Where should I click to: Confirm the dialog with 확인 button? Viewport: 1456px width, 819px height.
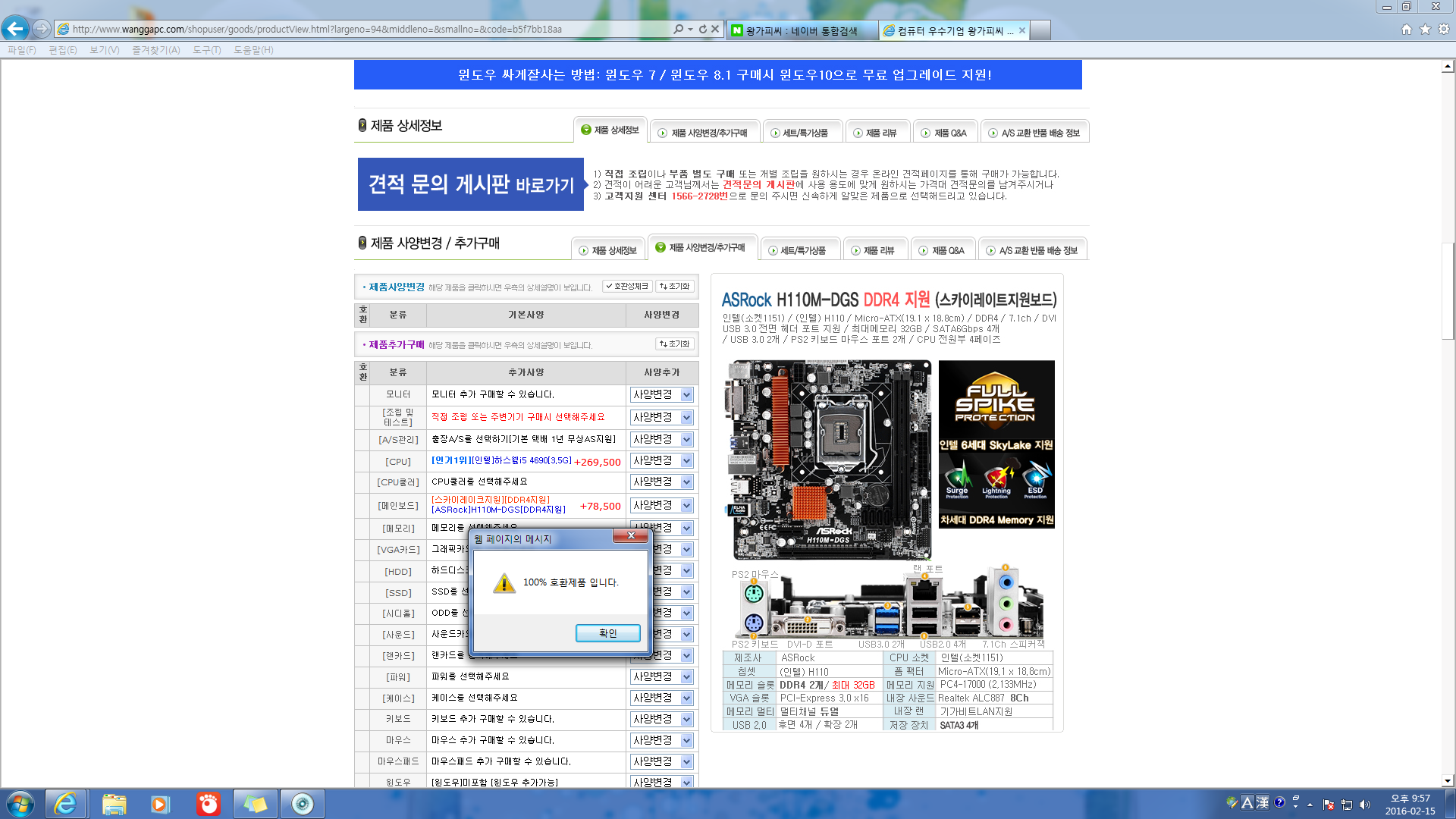[x=608, y=633]
